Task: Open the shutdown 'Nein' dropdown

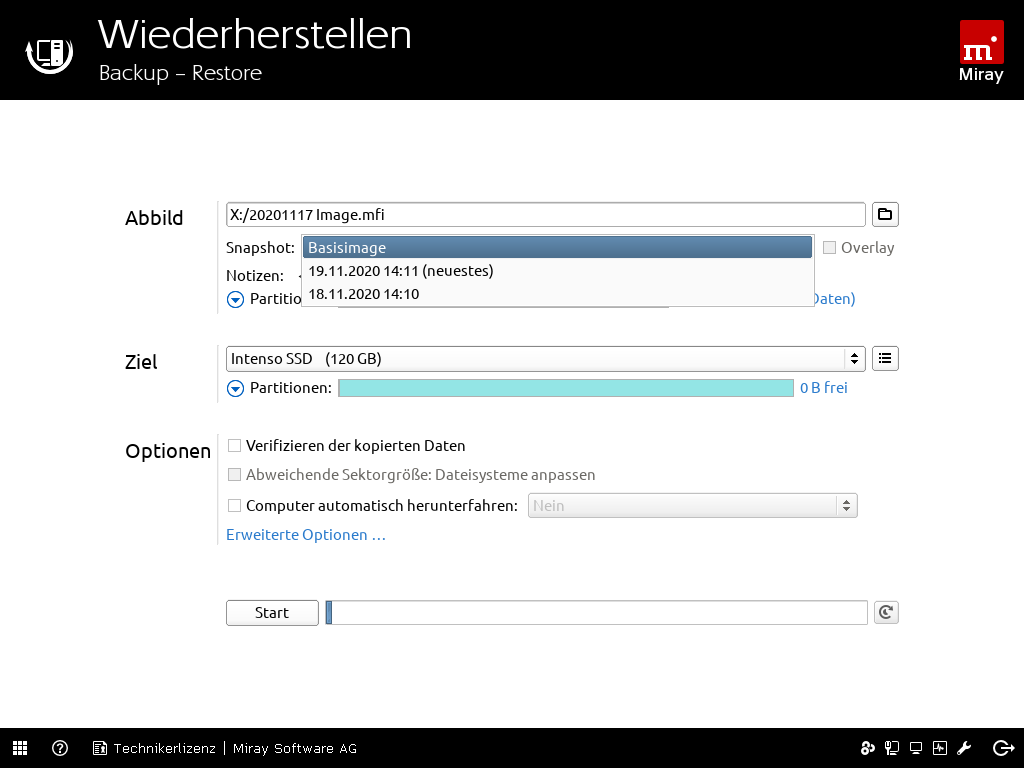Action: 692,506
